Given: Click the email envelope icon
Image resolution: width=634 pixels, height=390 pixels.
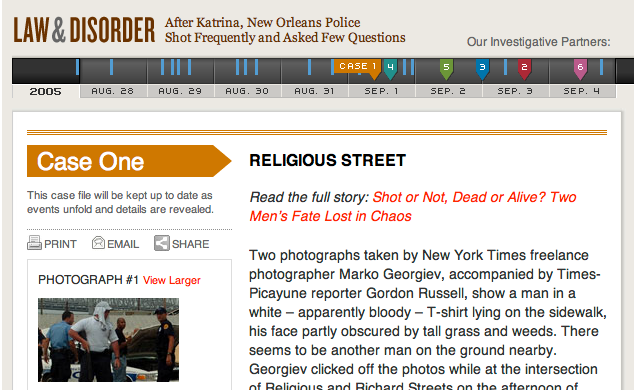Looking at the screenshot, I should point(98,242).
